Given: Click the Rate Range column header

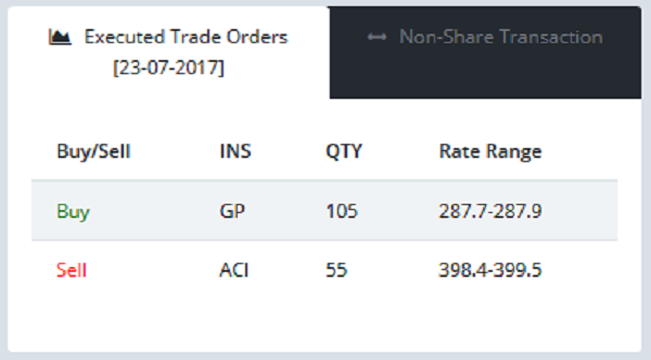Looking at the screenshot, I should coord(490,151).
